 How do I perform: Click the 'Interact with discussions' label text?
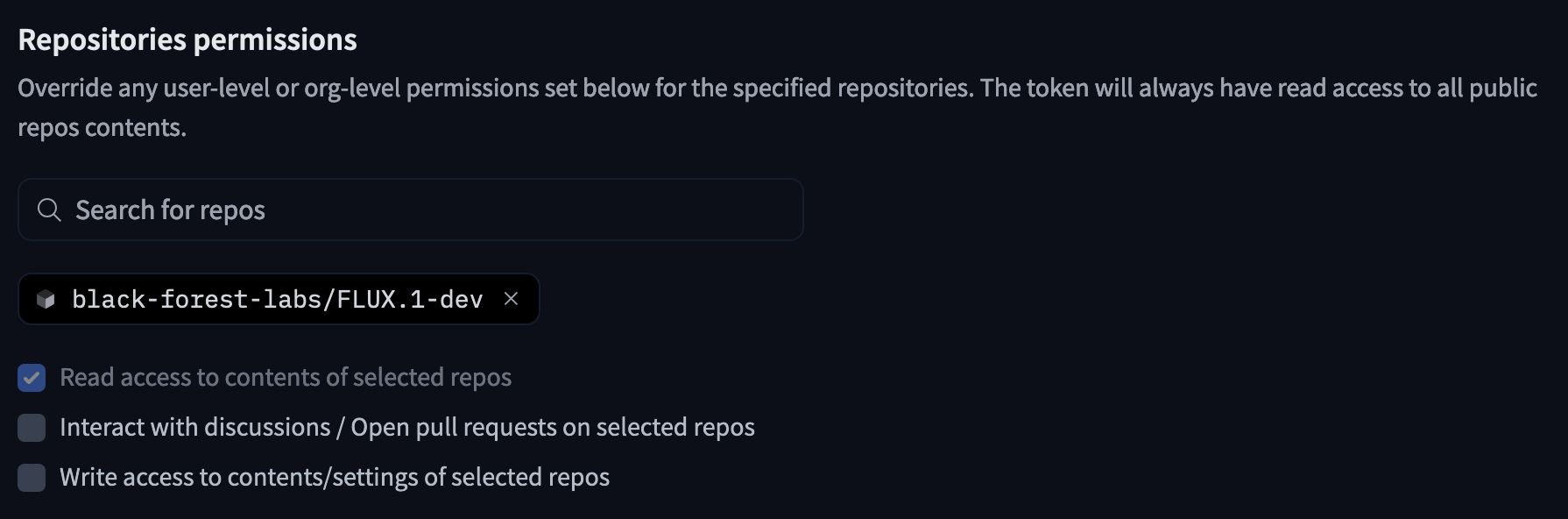[194, 428]
